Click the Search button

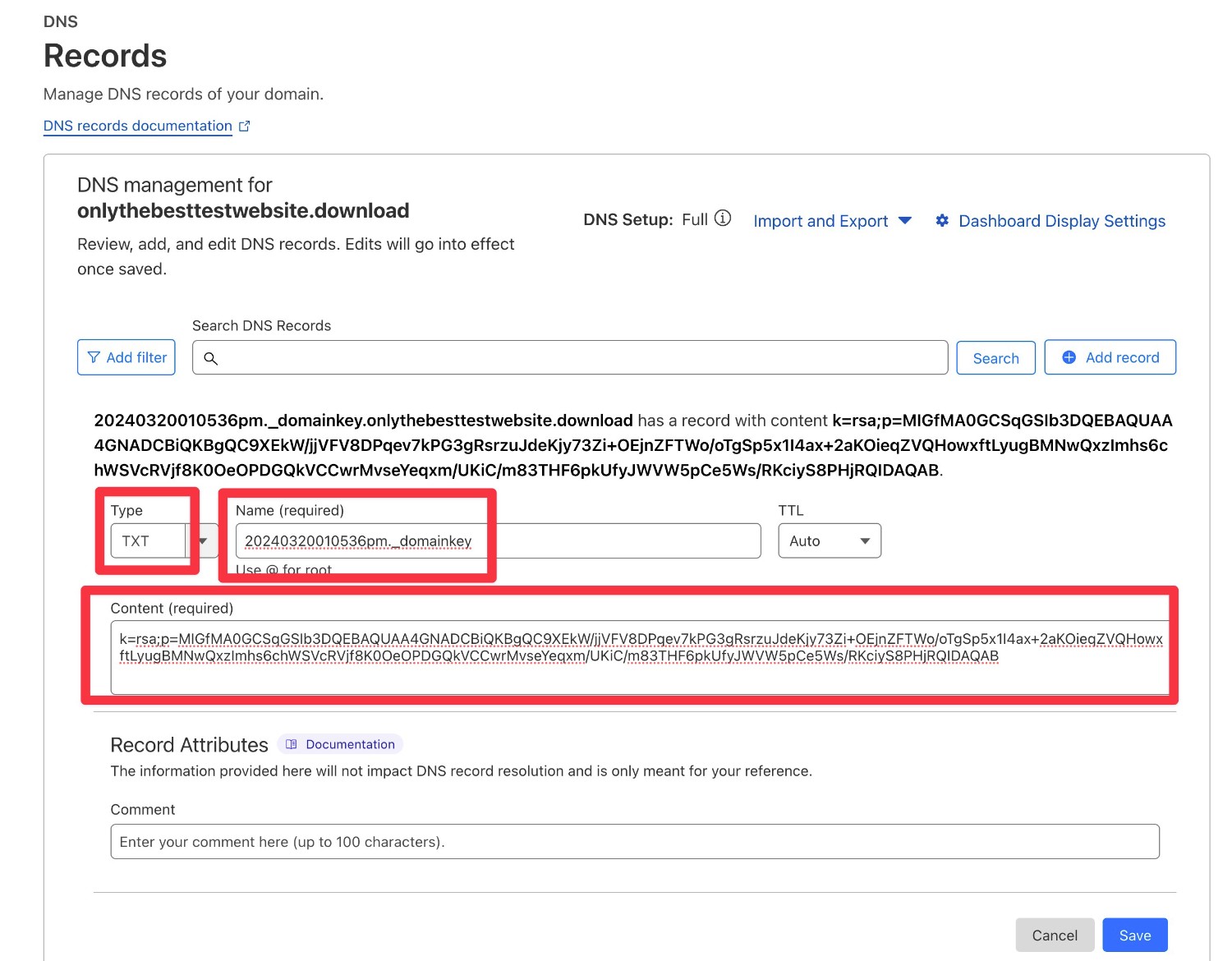[995, 358]
